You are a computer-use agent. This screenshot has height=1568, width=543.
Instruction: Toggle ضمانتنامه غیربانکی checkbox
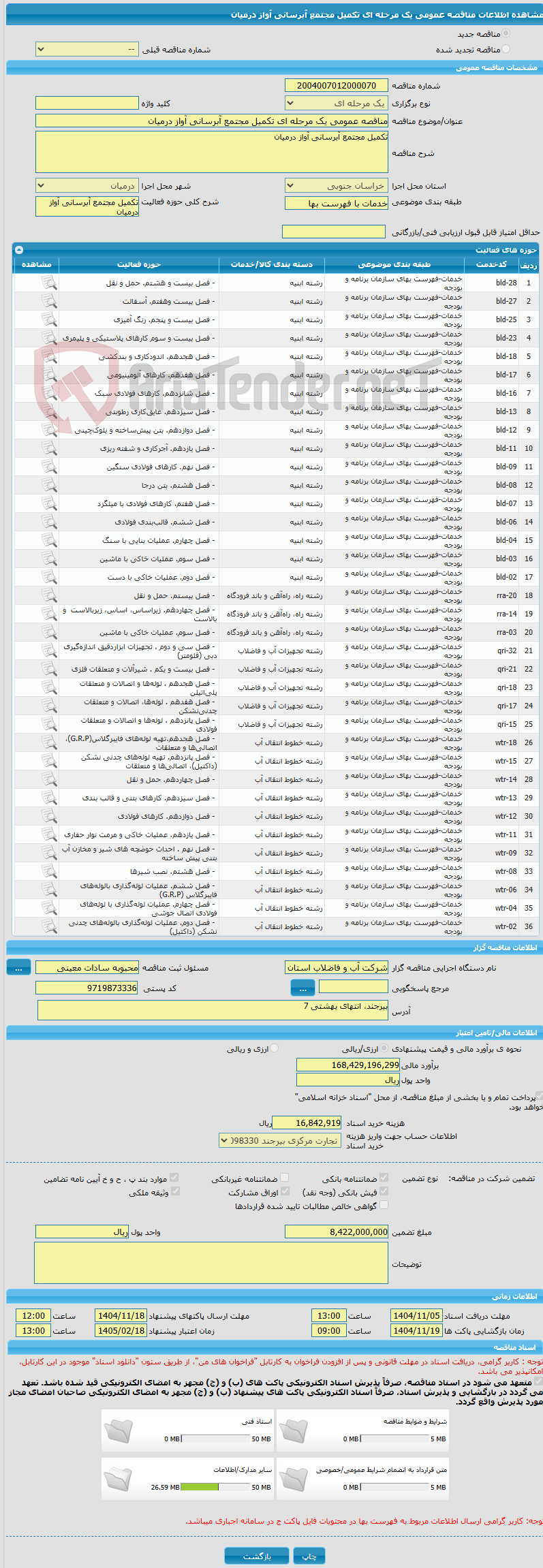285,1177
